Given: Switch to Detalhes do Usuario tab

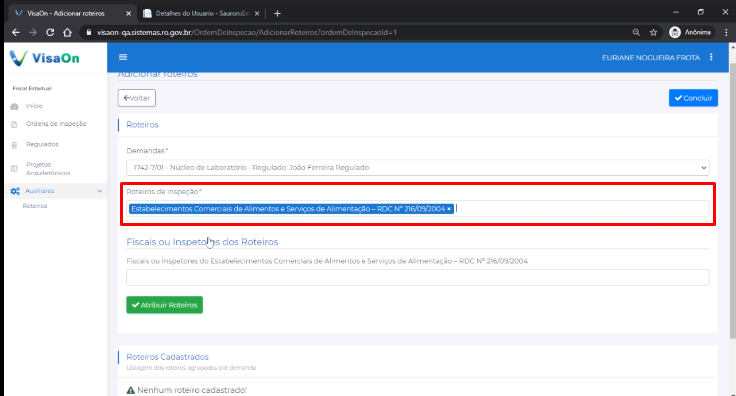Looking at the screenshot, I should point(201,14).
